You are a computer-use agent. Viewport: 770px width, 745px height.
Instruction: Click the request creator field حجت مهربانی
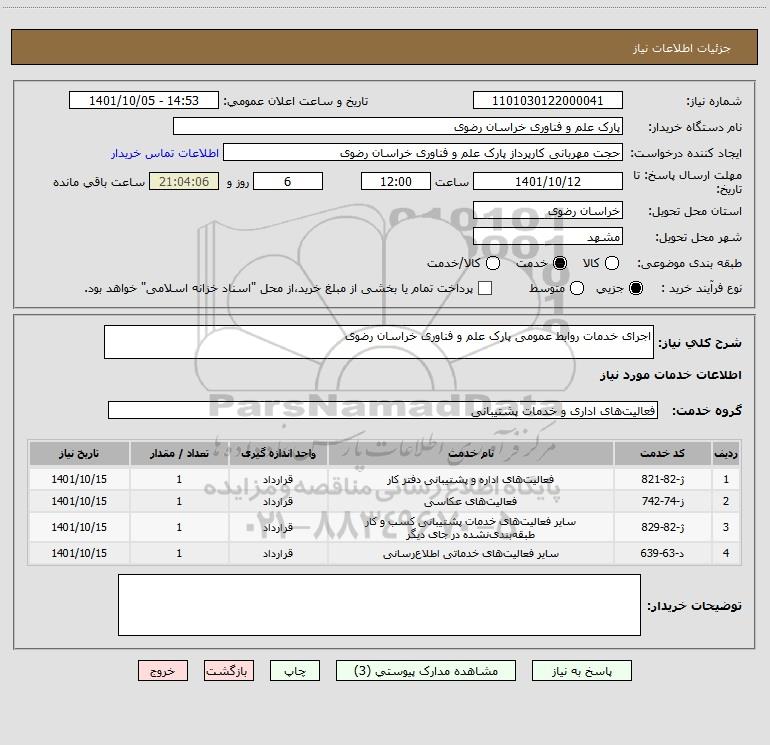click(x=423, y=153)
